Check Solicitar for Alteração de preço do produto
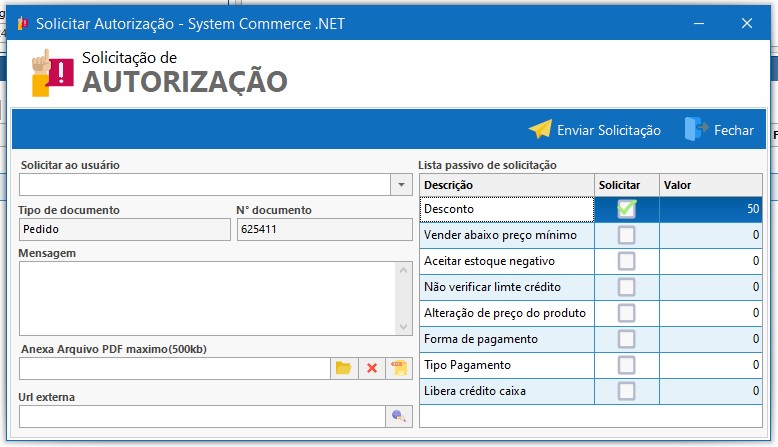778x447 pixels. coord(626,313)
